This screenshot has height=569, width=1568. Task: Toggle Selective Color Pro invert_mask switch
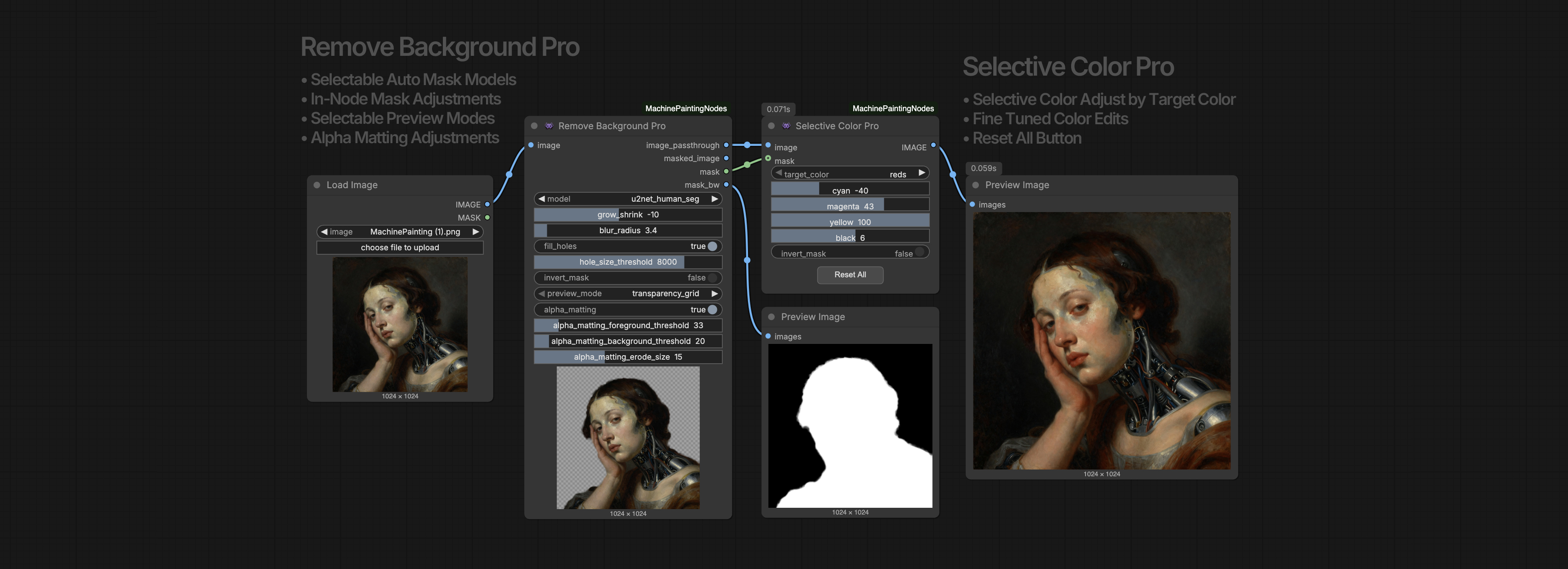coord(920,252)
